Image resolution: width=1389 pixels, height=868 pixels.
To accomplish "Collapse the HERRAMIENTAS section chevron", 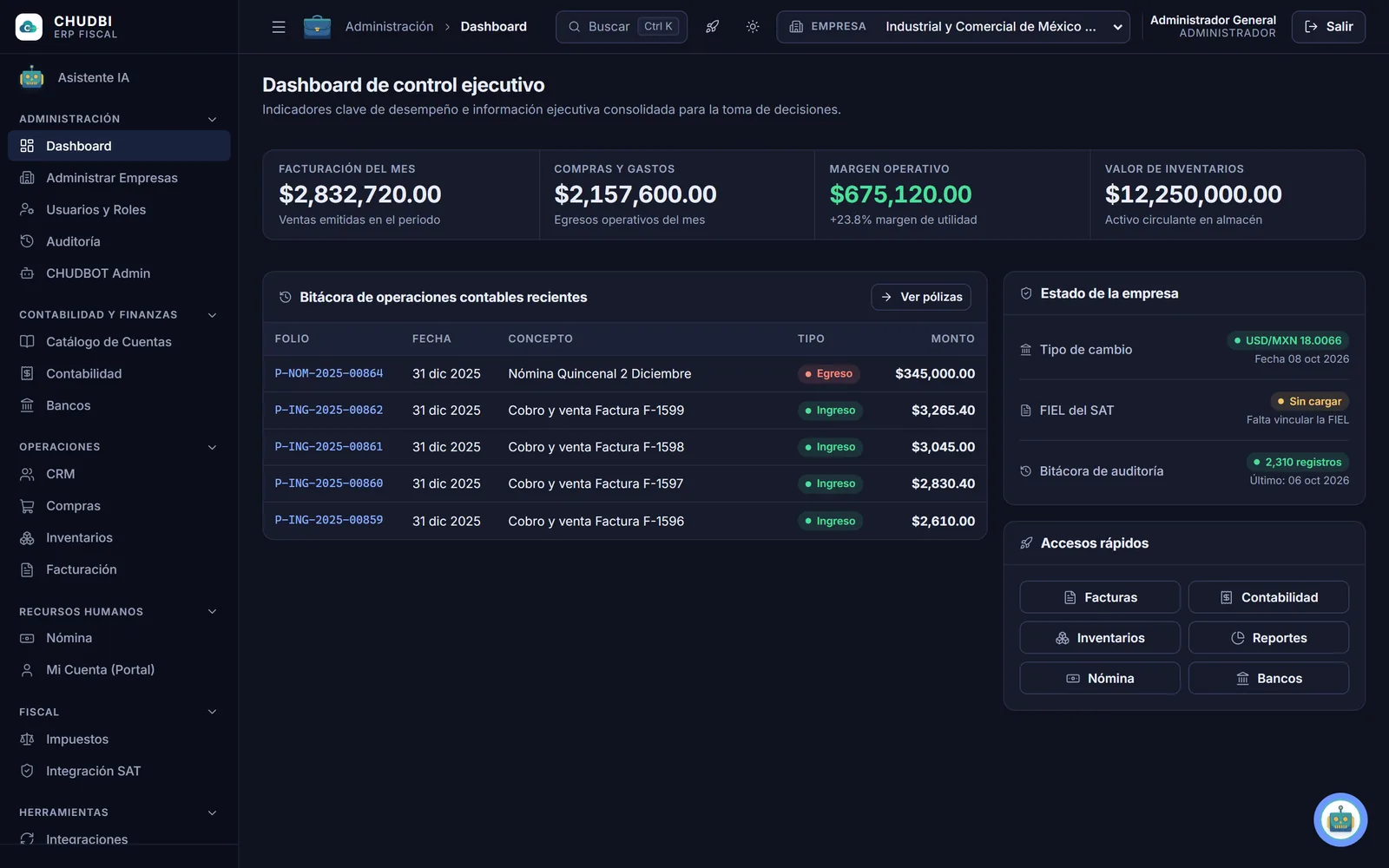I will click(x=212, y=812).
